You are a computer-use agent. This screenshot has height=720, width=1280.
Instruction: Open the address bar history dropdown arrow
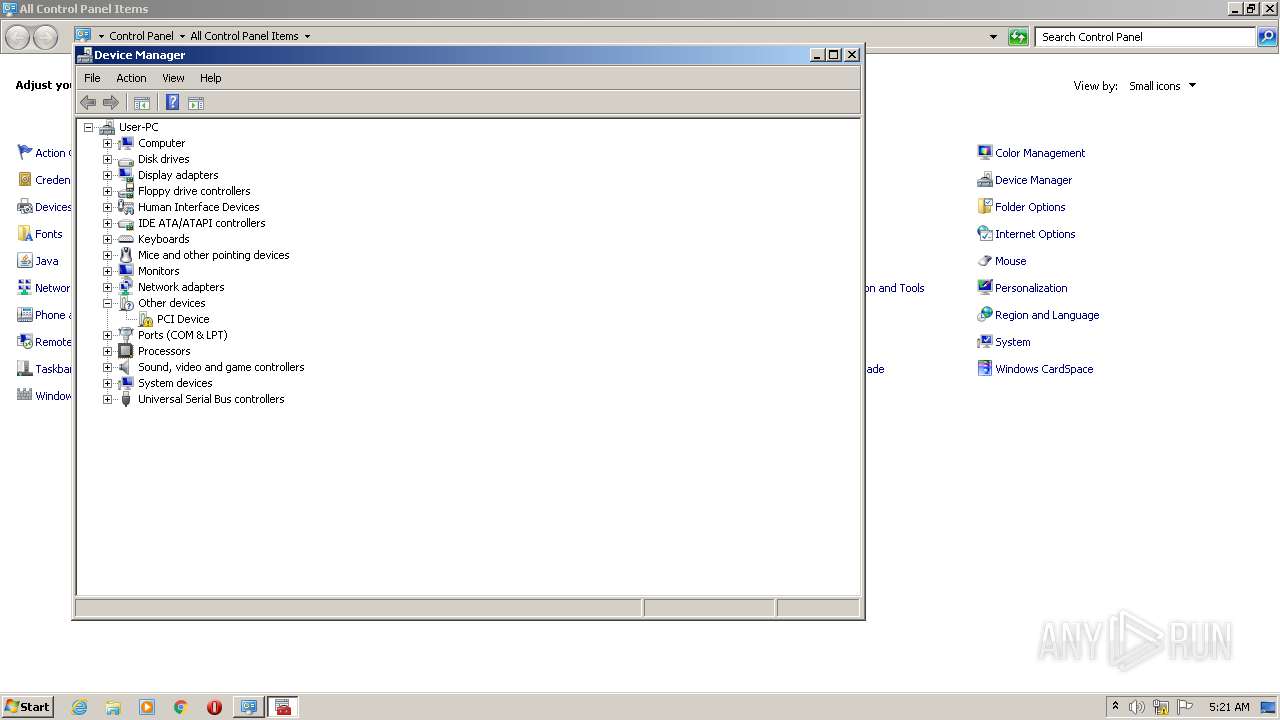pos(993,37)
